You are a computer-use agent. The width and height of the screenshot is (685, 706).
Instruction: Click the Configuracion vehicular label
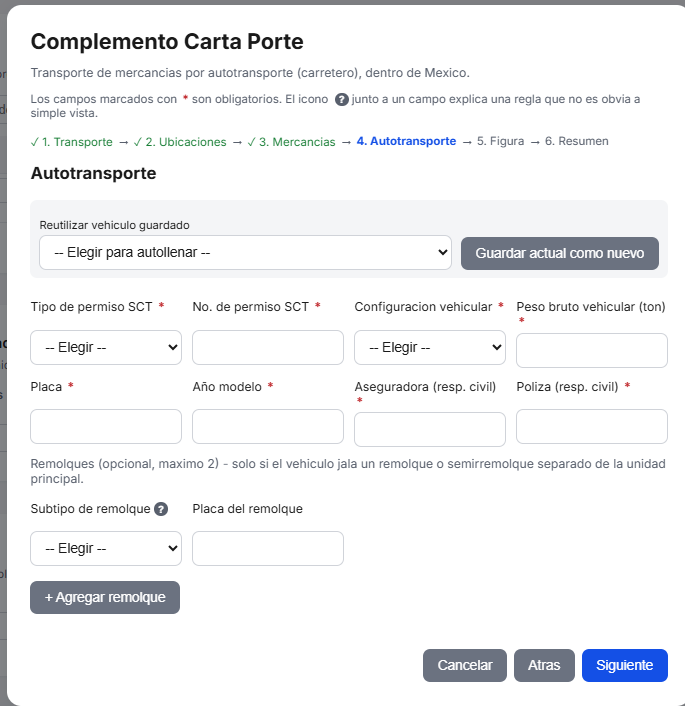[423, 307]
